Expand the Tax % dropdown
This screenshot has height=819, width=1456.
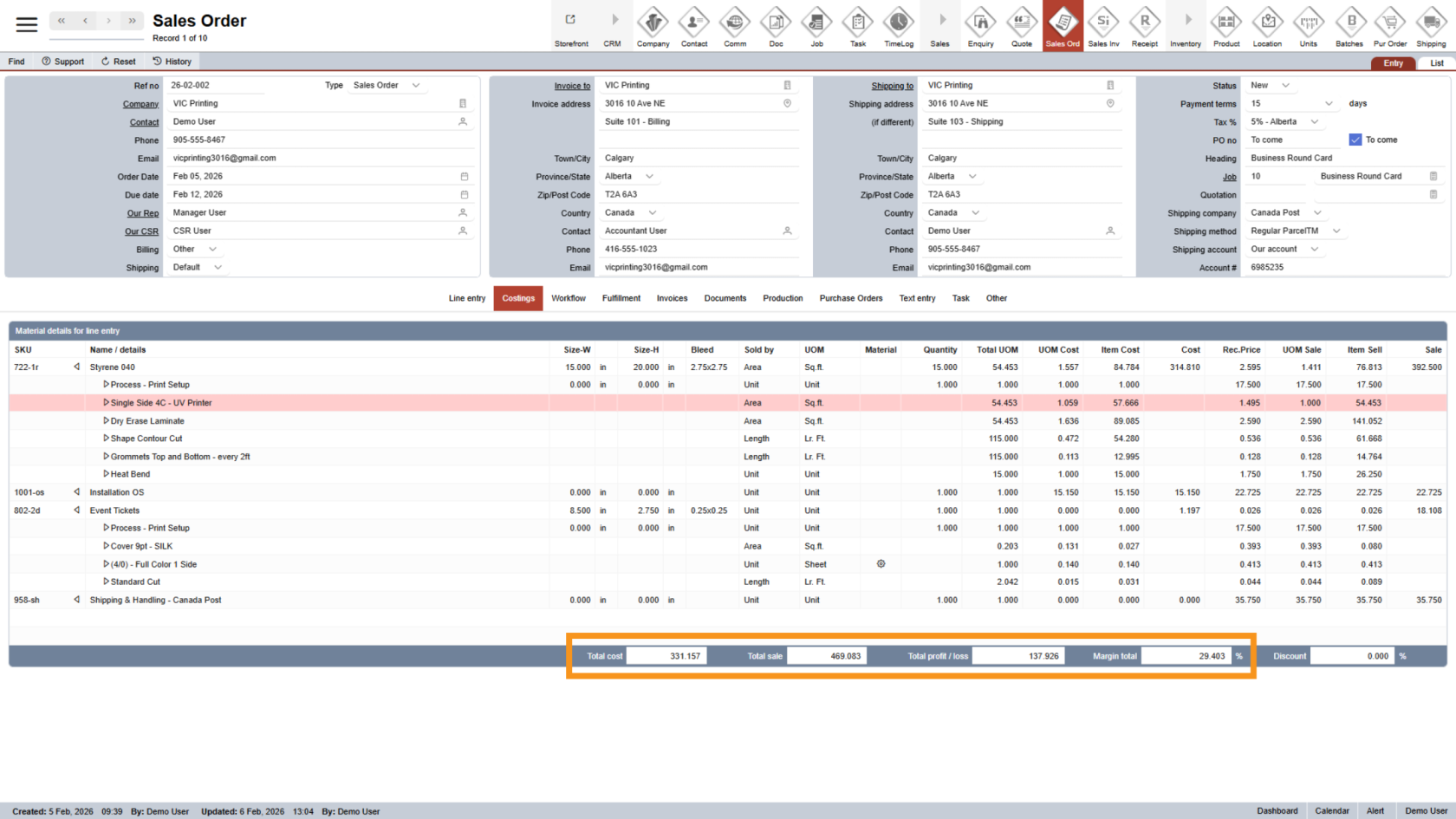(1314, 121)
